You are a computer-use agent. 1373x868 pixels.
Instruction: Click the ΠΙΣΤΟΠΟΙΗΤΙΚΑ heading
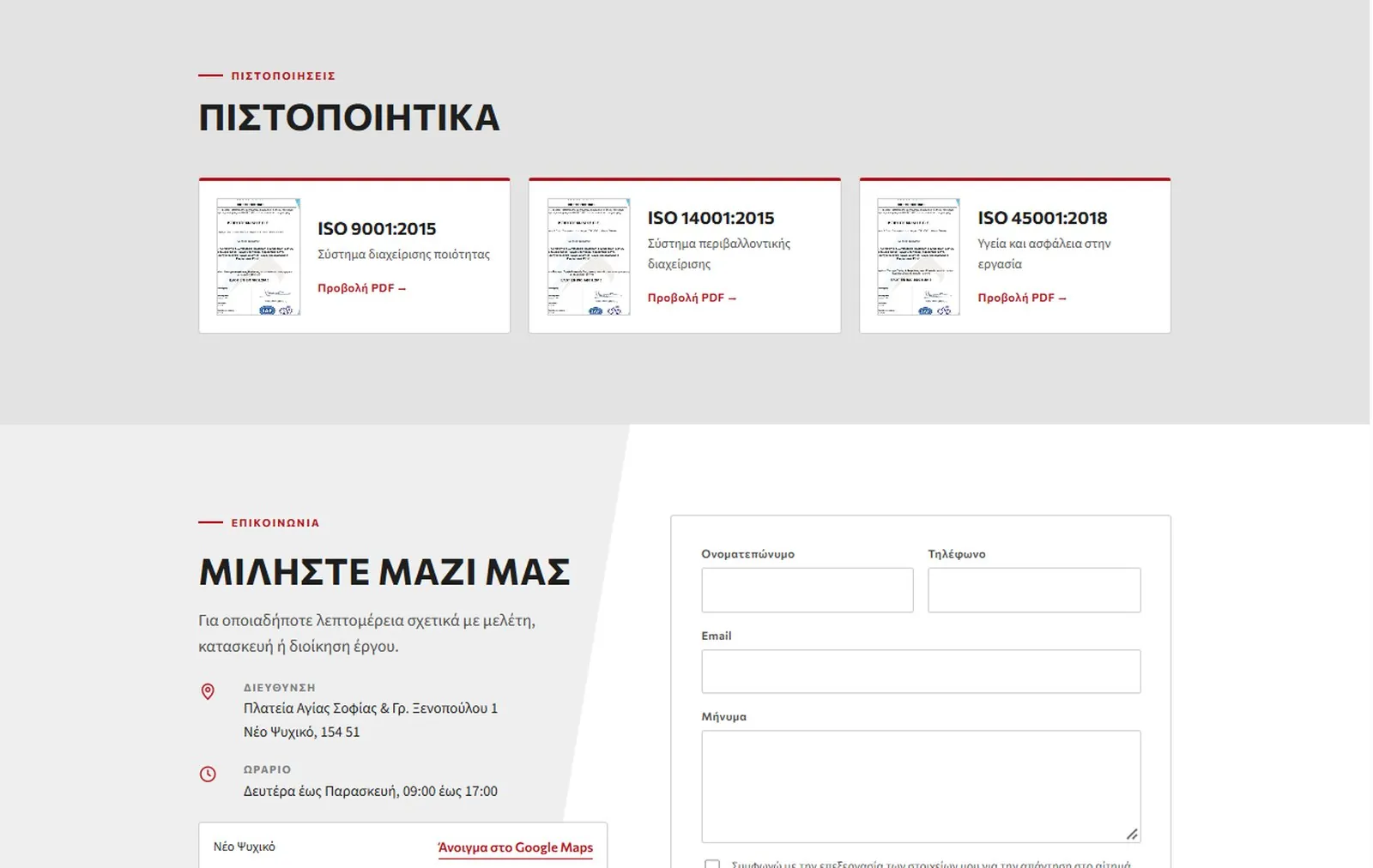pyautogui.click(x=349, y=118)
